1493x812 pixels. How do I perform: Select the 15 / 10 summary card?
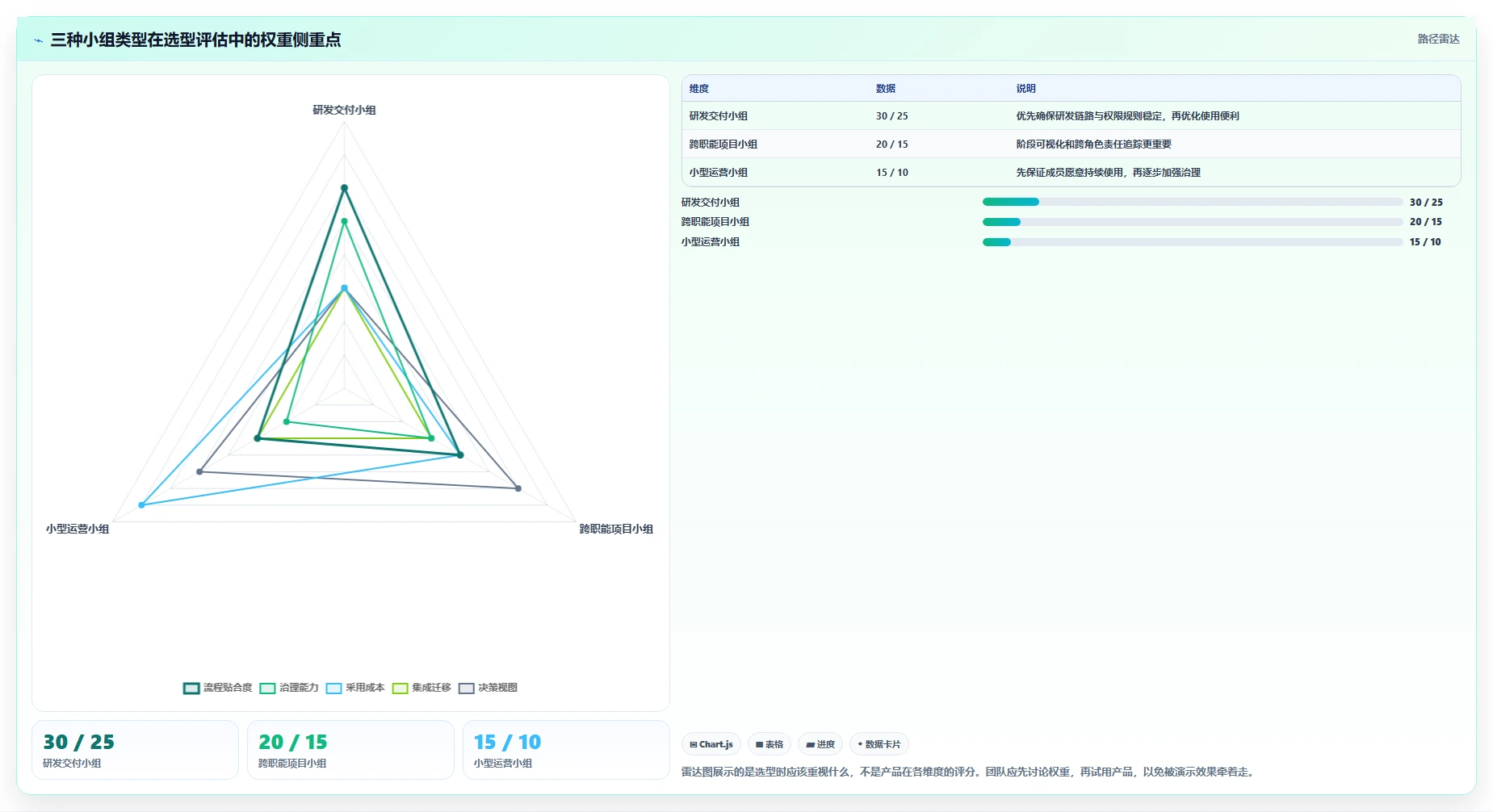(x=566, y=750)
